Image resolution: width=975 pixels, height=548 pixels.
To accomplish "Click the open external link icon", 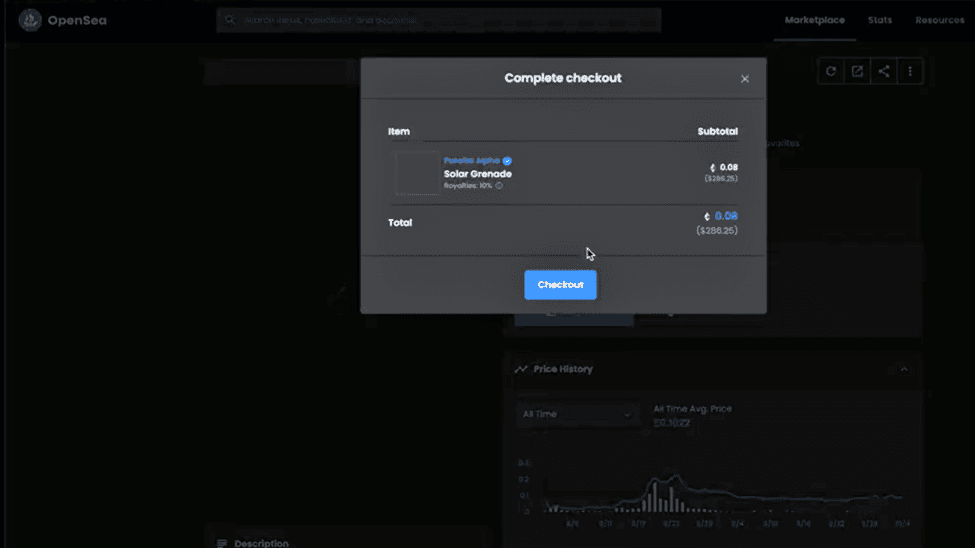I will (857, 72).
